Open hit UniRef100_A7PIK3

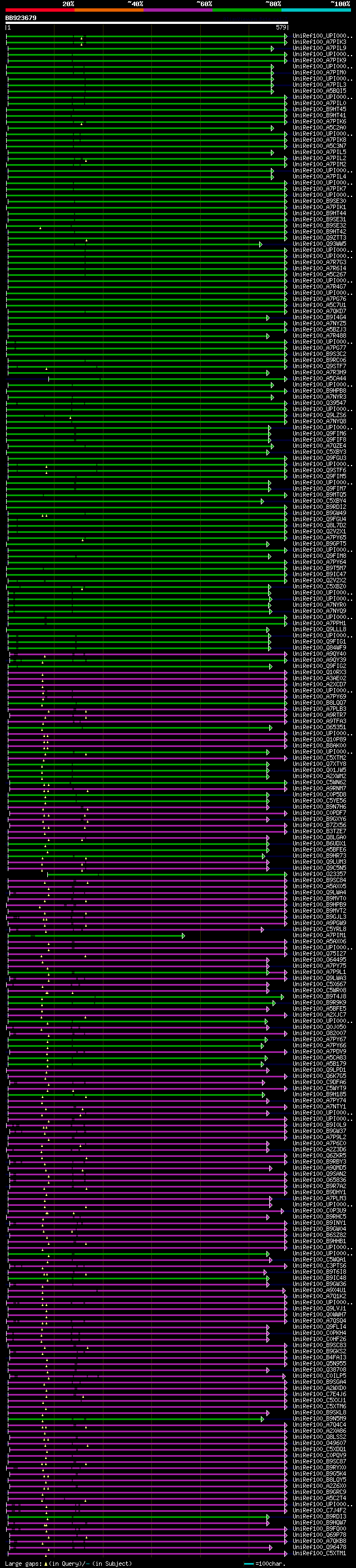pos(319,43)
